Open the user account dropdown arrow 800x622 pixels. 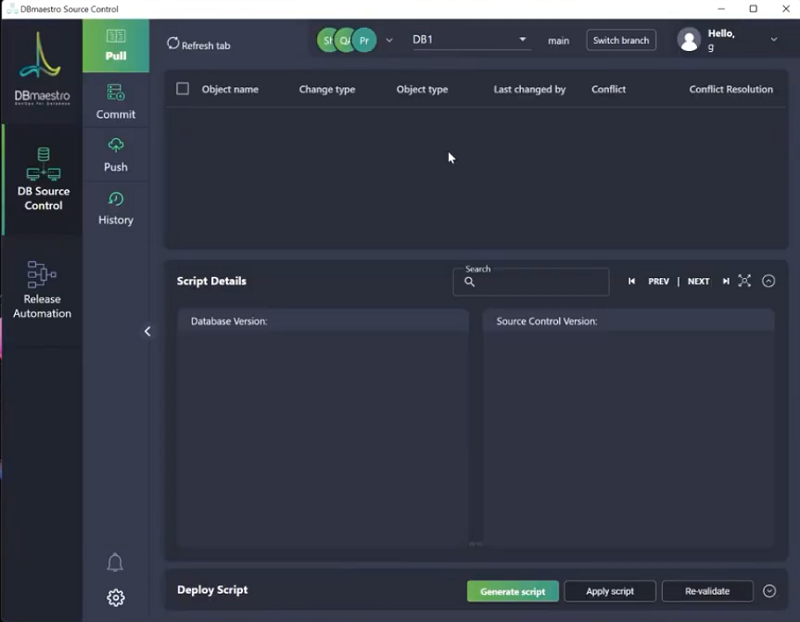[773, 40]
